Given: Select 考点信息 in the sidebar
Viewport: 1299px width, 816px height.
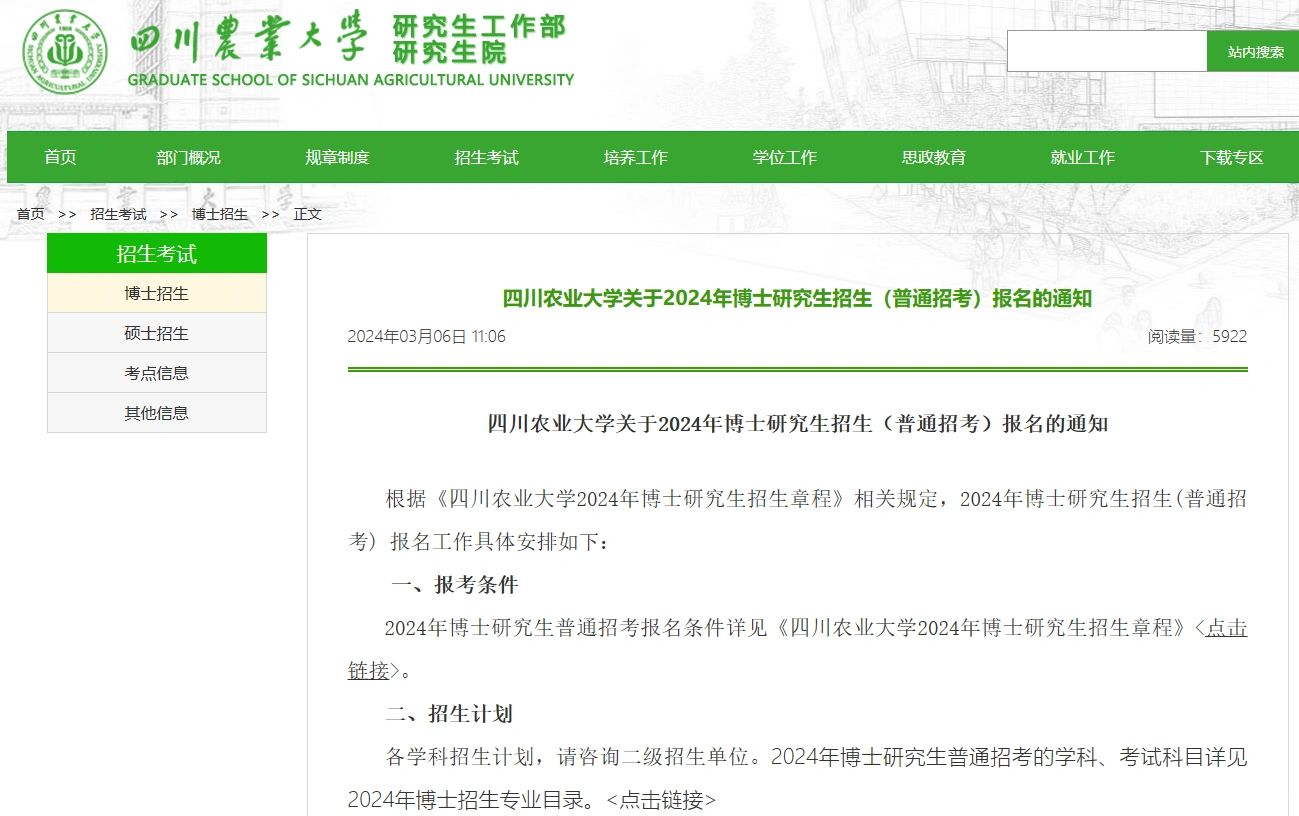Looking at the screenshot, I should click(157, 373).
